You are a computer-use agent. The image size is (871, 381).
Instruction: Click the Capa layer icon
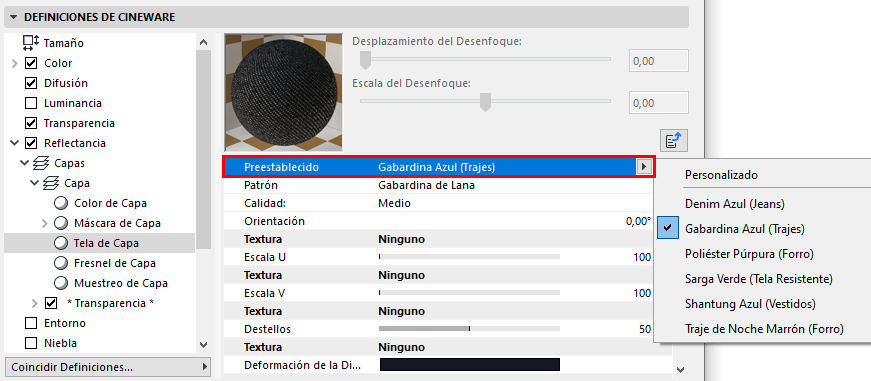point(51,183)
